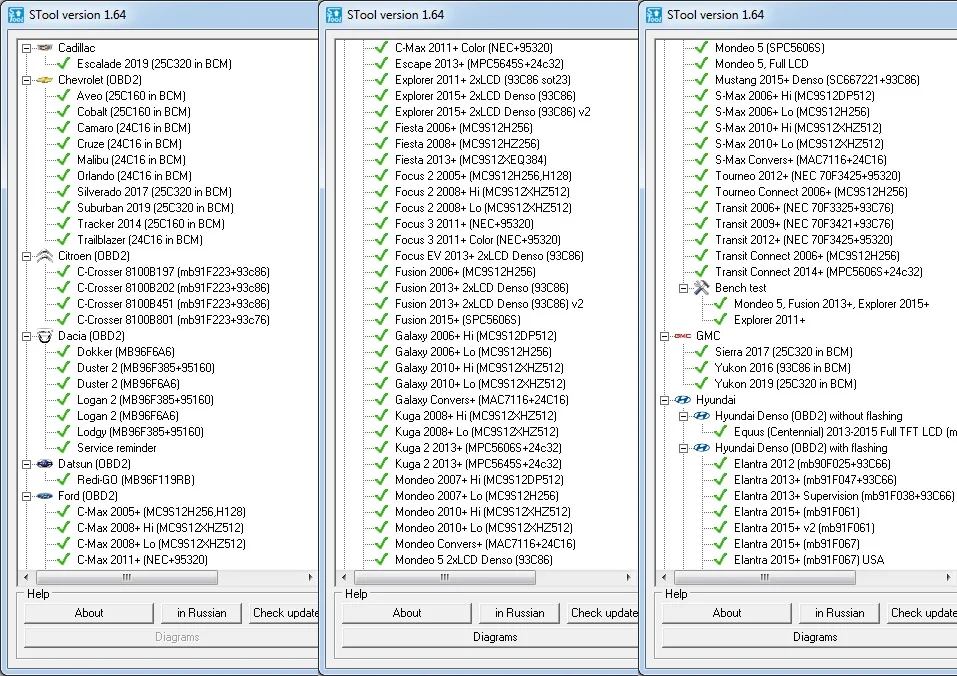The image size is (957, 676).
Task: Collapse the Bench test tree node
Action: (684, 288)
